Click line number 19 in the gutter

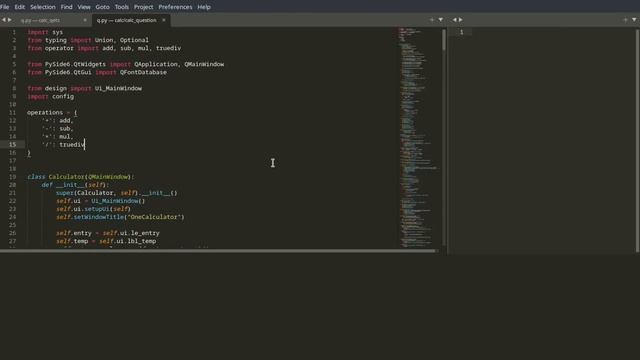[13, 177]
